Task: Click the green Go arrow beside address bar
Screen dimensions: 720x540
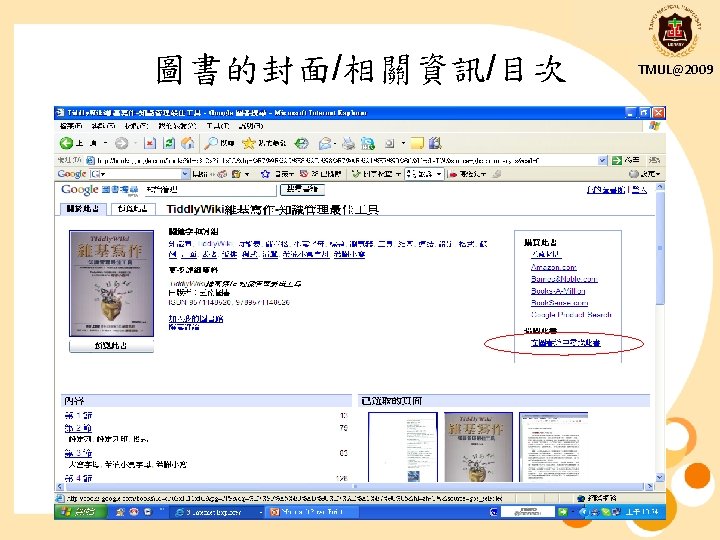Action: [617, 160]
